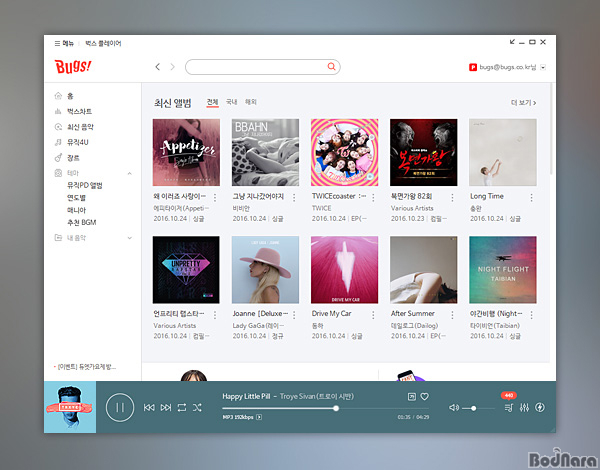Viewport: 600px width, 470px height.
Task: Open the playlist queue icon
Action: tap(509, 408)
